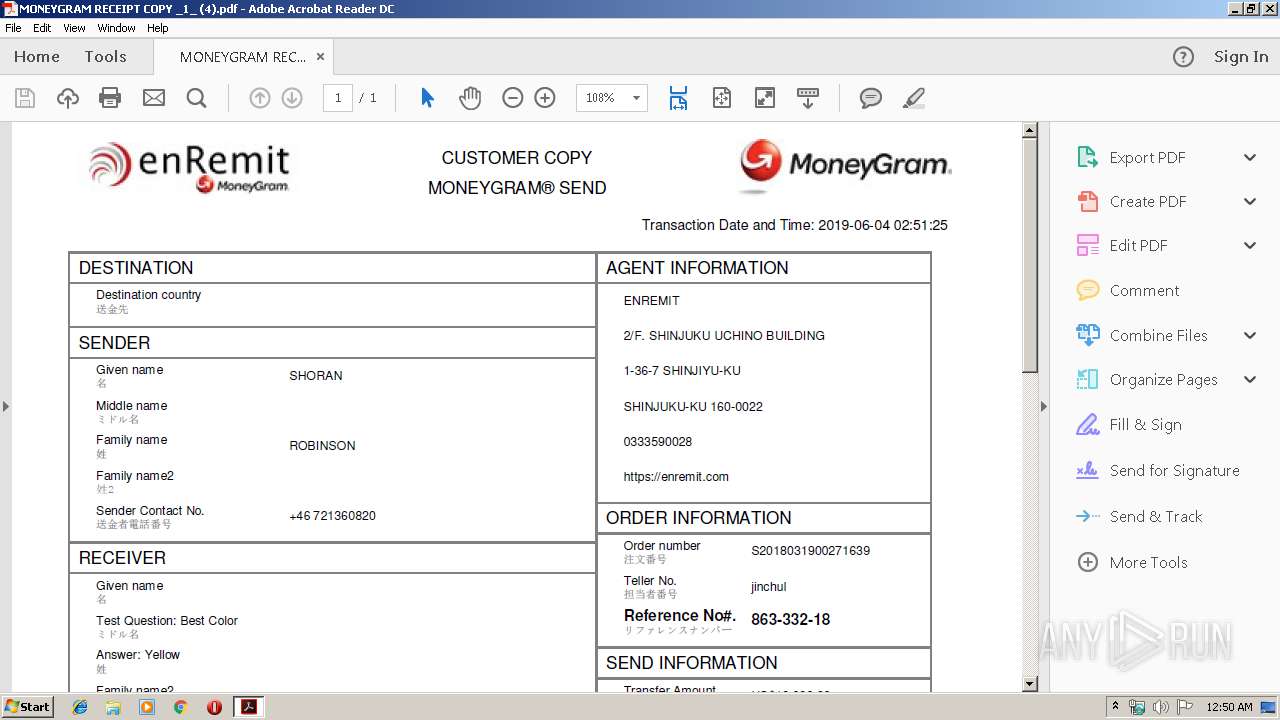The width and height of the screenshot is (1280, 720).
Task: Open the Window menu
Action: click(116, 28)
